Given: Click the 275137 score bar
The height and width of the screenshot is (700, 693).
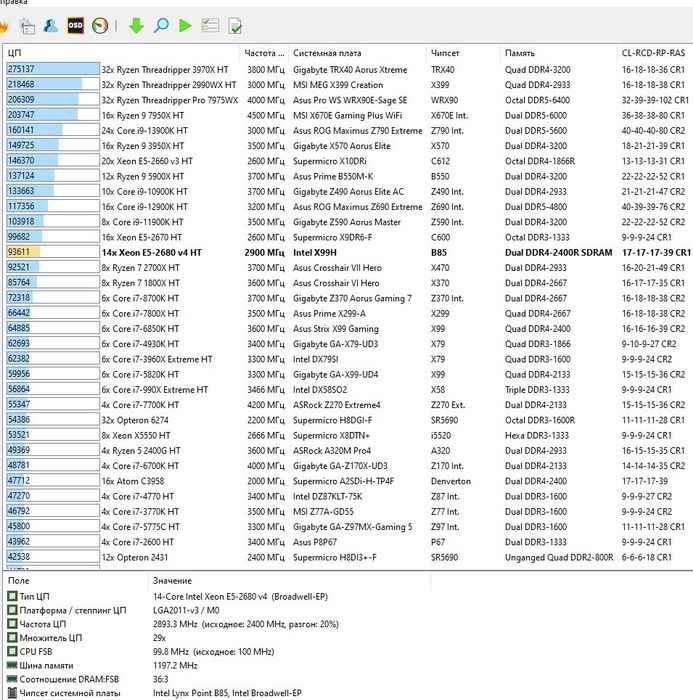Looking at the screenshot, I should 53,69.
